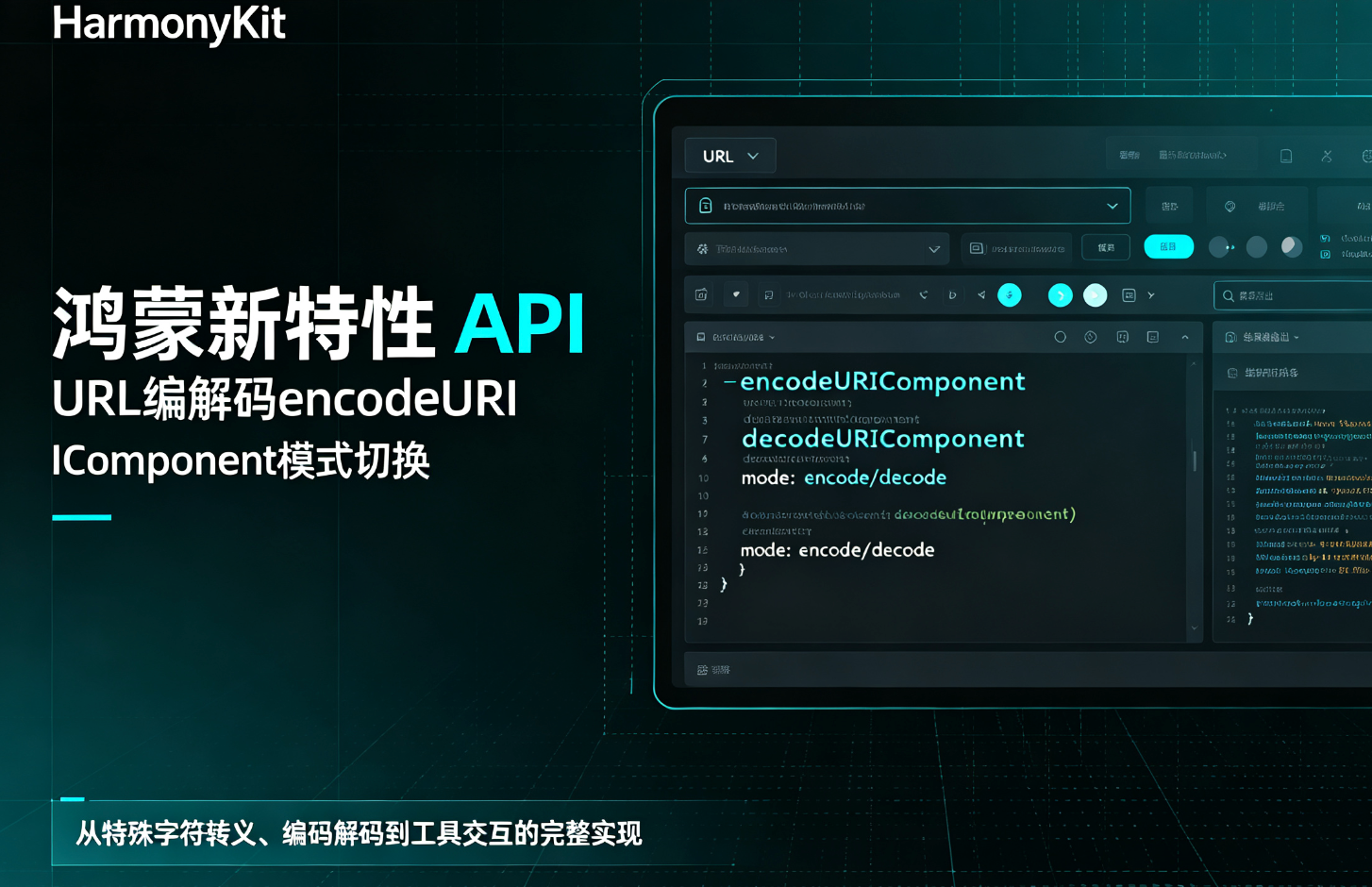Click the cyan circle with right chevron
This screenshot has width=1372, height=887.
(x=1061, y=295)
